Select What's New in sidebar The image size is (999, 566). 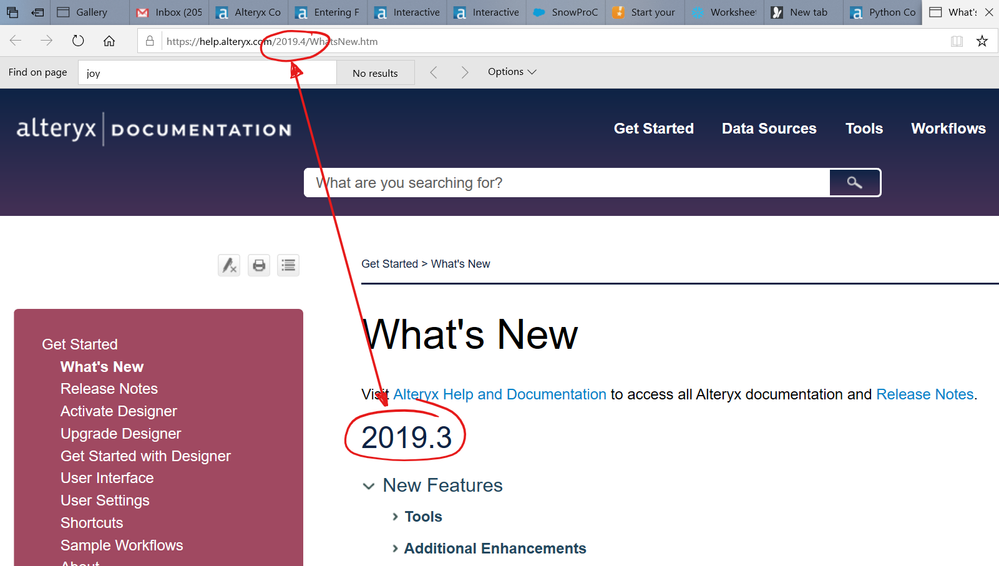pyautogui.click(x=102, y=367)
